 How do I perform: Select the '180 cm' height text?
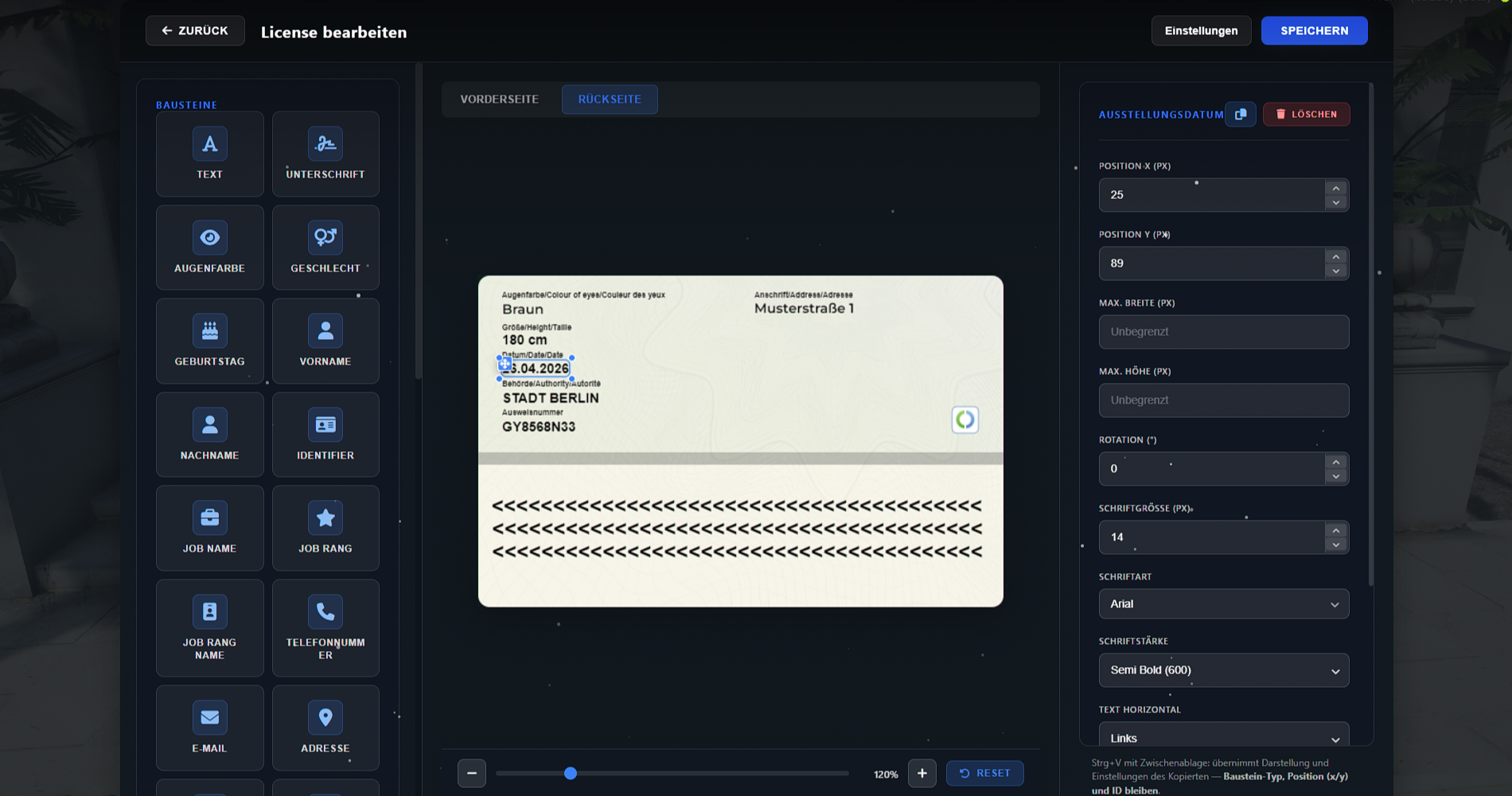524,340
